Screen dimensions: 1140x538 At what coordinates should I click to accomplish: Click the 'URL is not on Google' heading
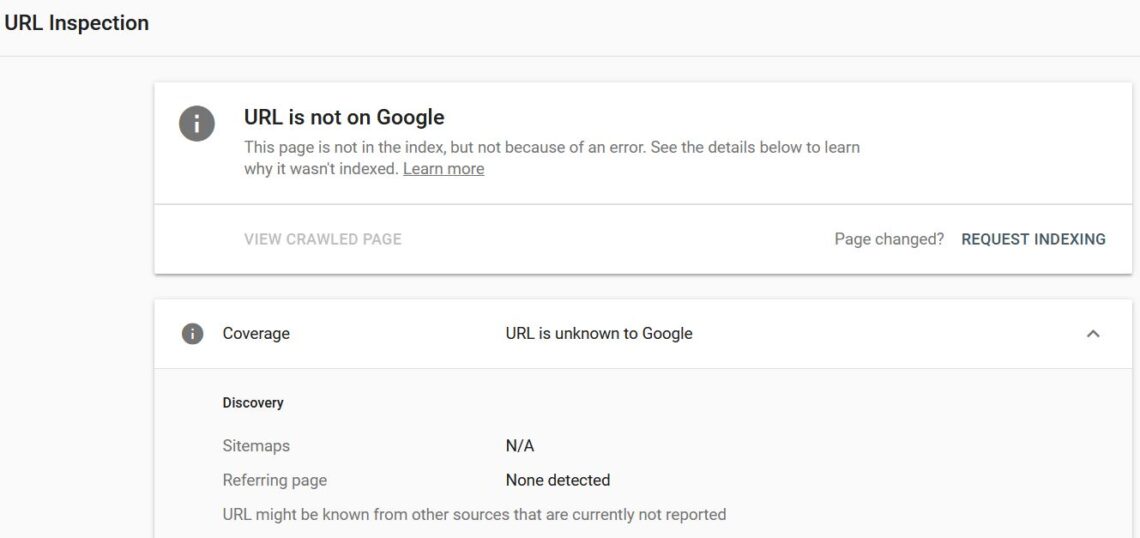[x=344, y=117]
